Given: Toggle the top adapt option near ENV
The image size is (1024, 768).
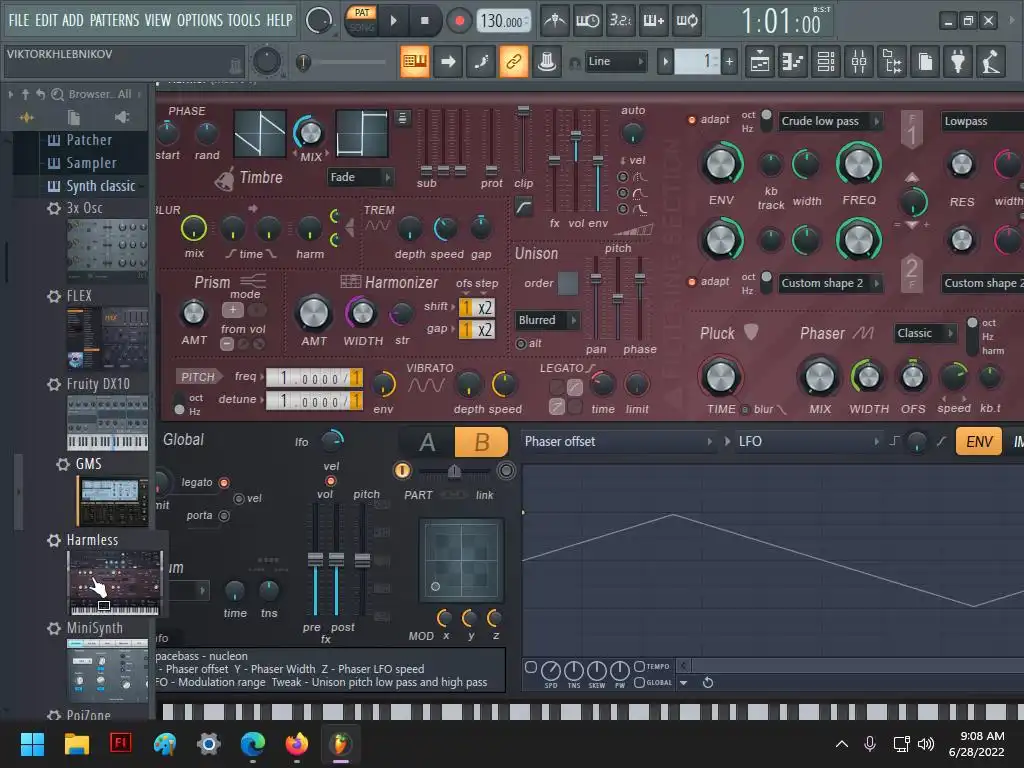Looking at the screenshot, I should pyautogui.click(x=692, y=120).
